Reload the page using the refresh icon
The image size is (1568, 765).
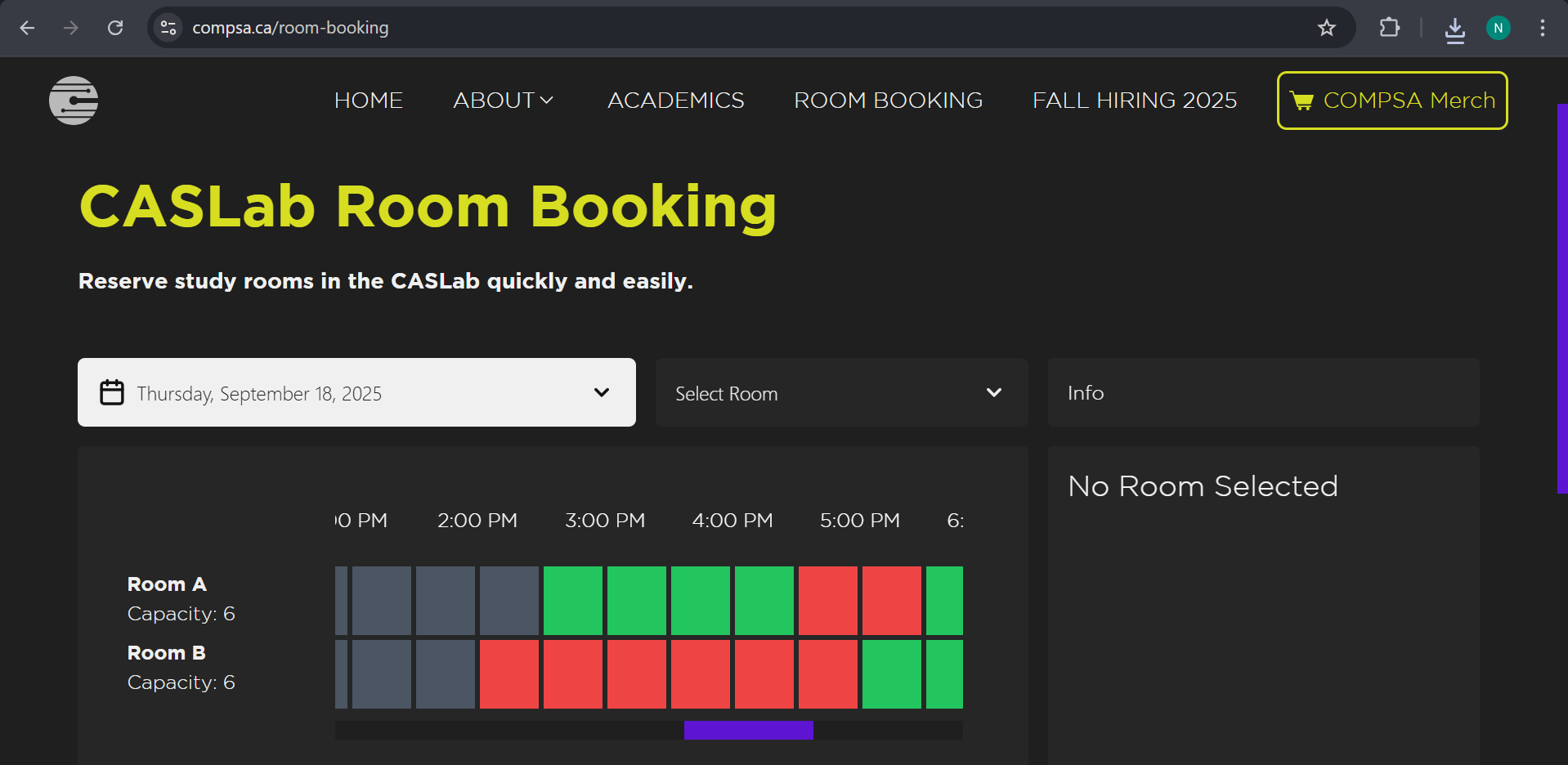tap(115, 27)
